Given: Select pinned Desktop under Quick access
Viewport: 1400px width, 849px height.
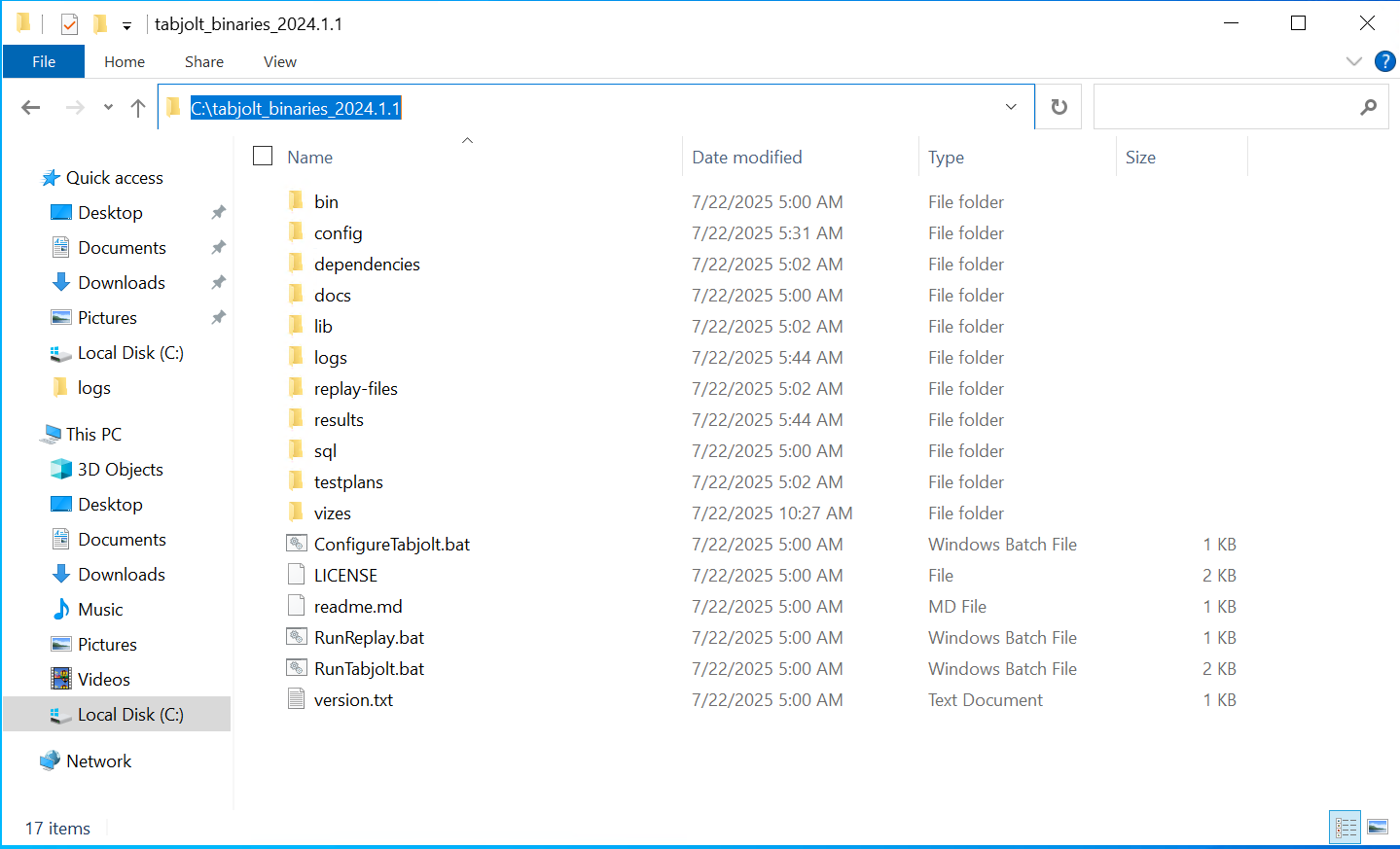Looking at the screenshot, I should (110, 213).
